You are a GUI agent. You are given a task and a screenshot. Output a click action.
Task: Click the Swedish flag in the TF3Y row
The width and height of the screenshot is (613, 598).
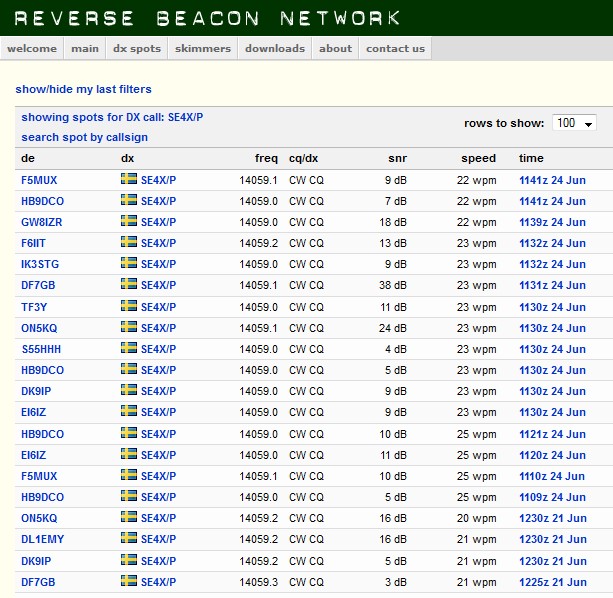pyautogui.click(x=128, y=307)
